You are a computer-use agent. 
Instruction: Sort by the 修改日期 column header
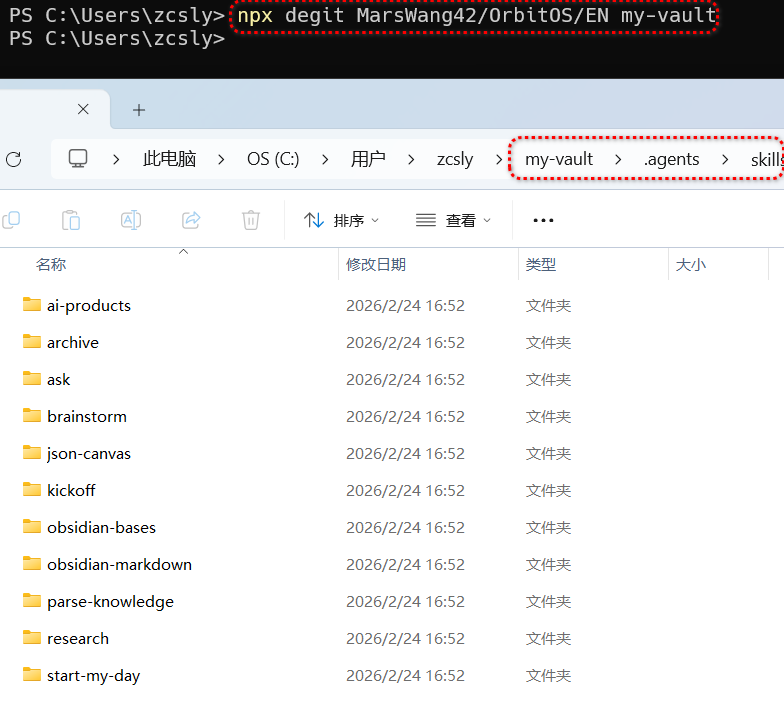(x=376, y=265)
